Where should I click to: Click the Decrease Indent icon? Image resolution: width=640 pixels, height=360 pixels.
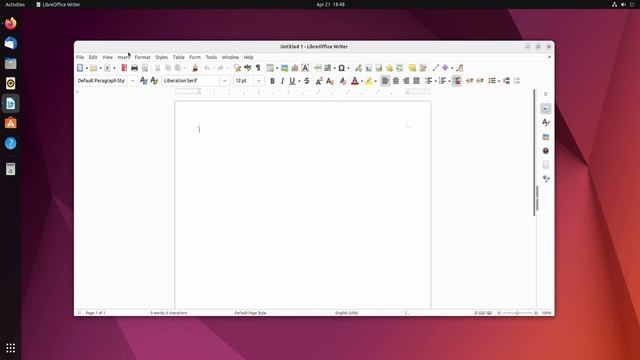pos(480,81)
